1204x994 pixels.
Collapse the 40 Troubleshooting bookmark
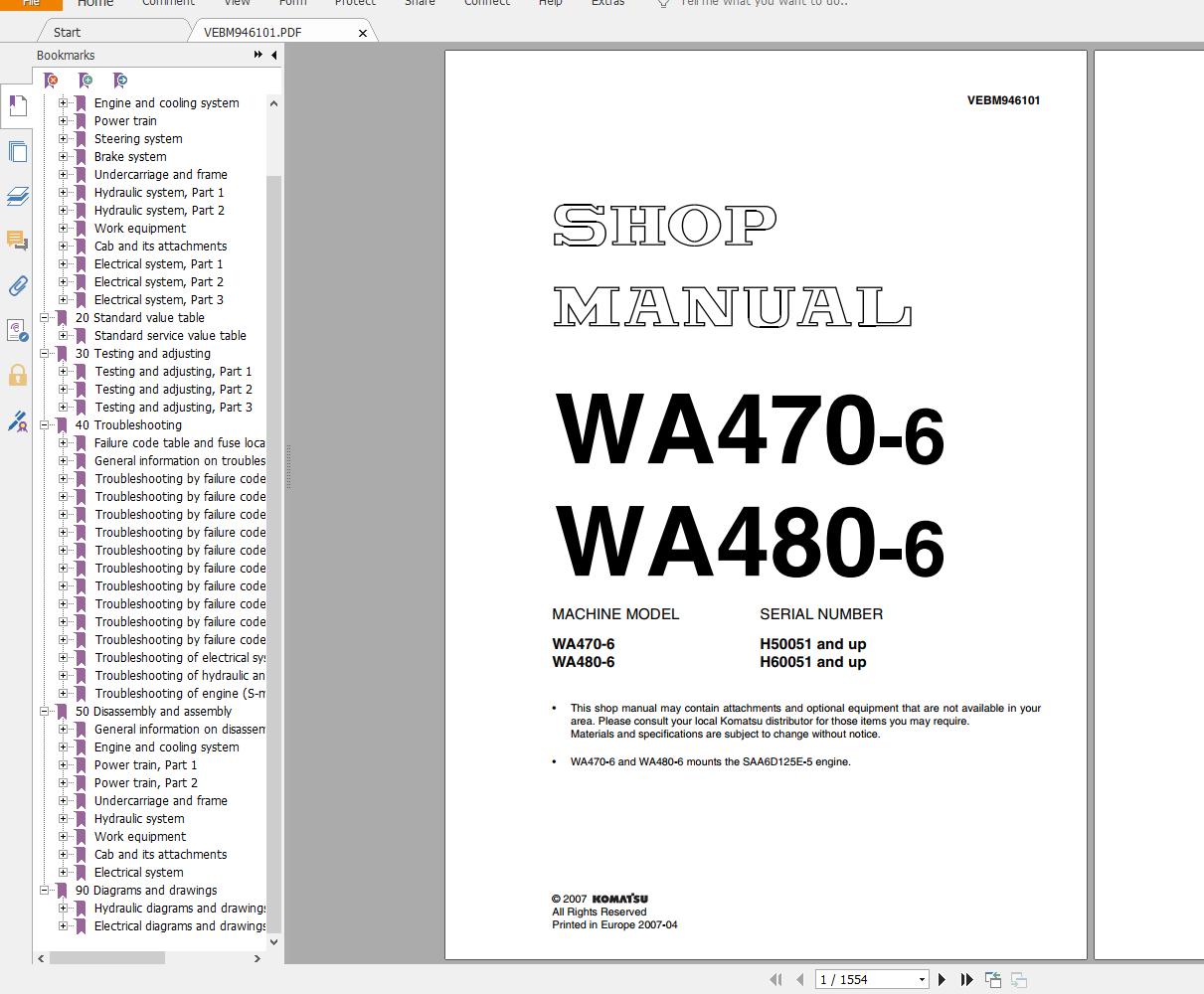click(44, 424)
